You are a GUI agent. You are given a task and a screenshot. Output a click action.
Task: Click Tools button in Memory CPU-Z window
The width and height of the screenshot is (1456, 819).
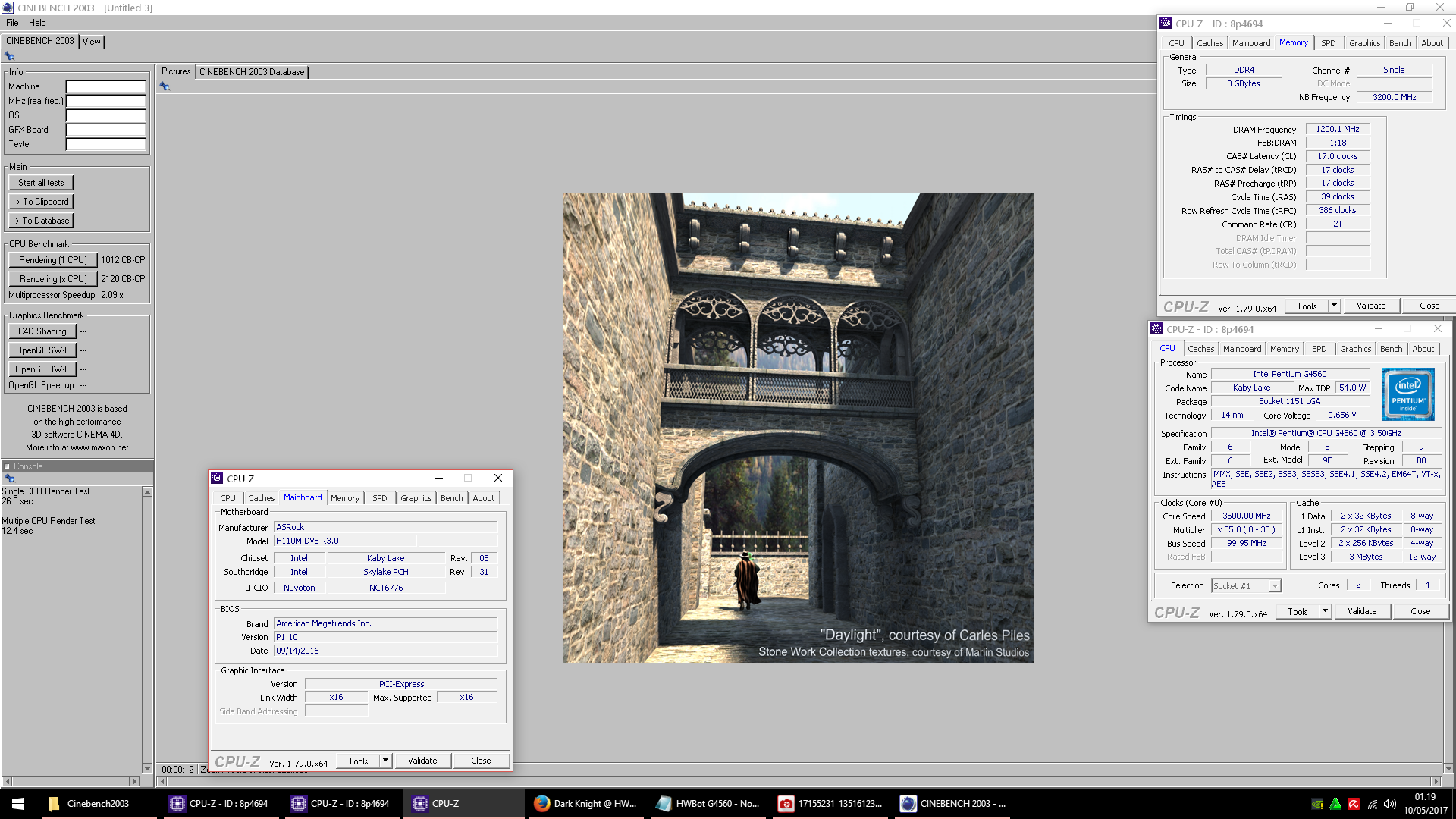coord(1307,306)
